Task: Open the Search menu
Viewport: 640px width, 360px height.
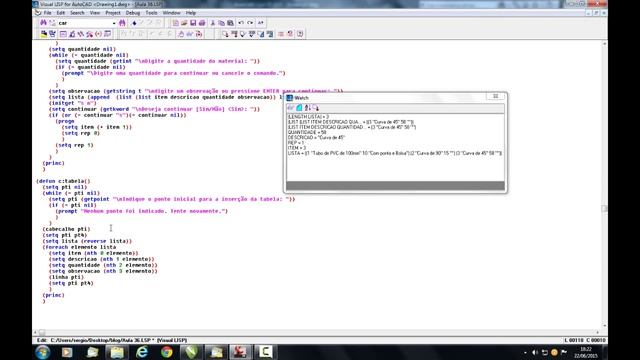Action: (77, 13)
